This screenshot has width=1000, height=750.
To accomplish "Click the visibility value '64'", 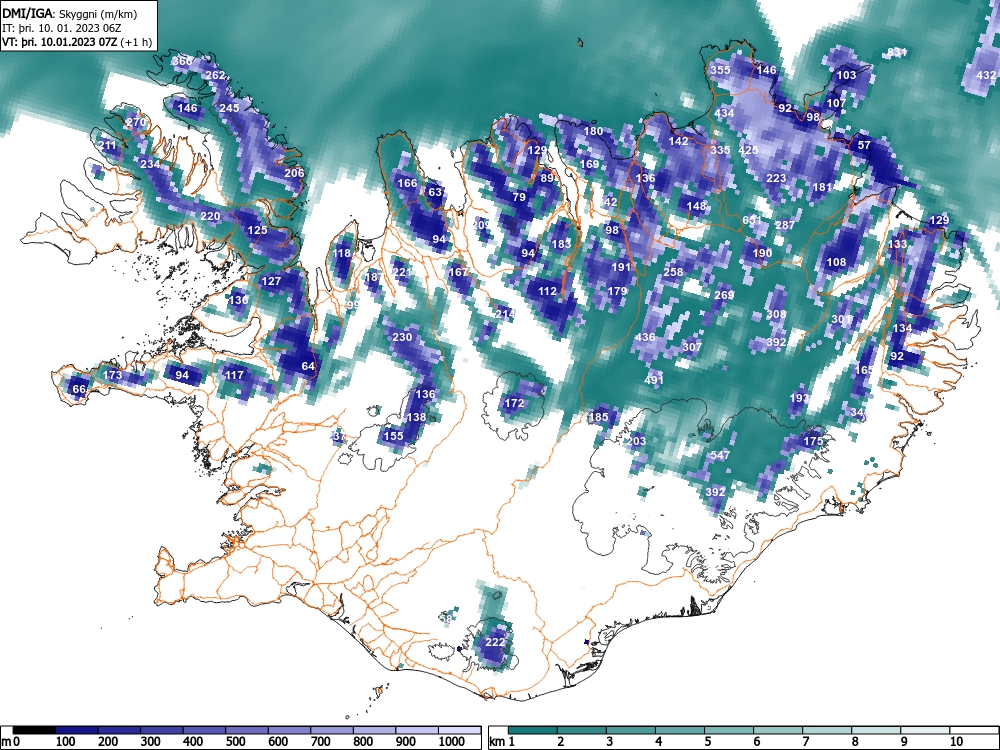I will click(308, 366).
